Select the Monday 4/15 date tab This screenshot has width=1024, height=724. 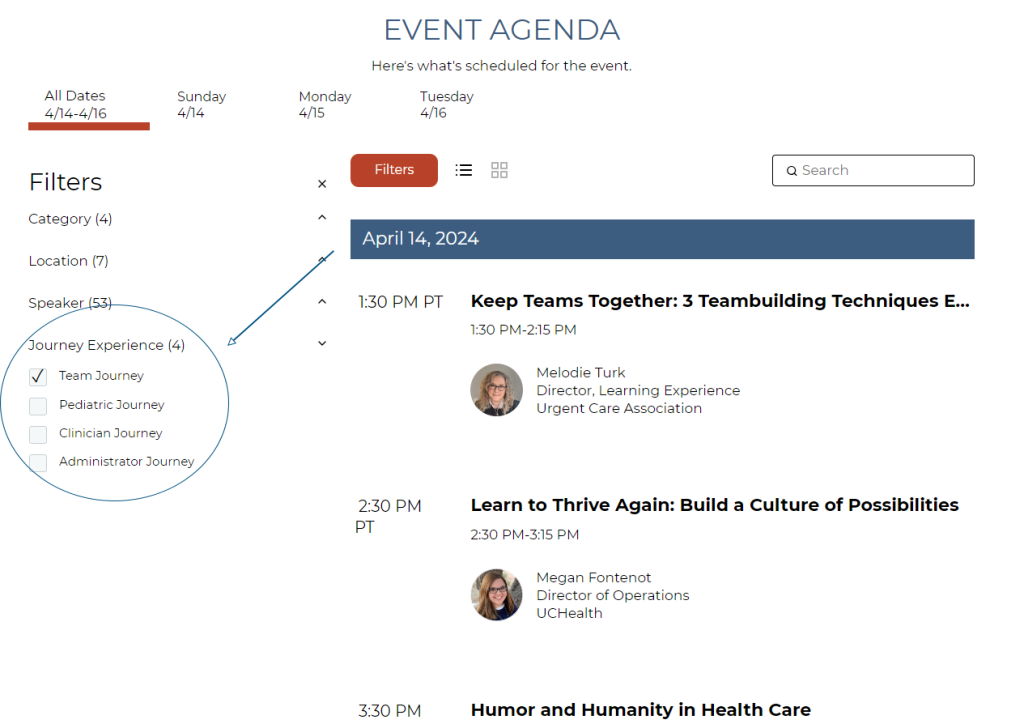[324, 105]
